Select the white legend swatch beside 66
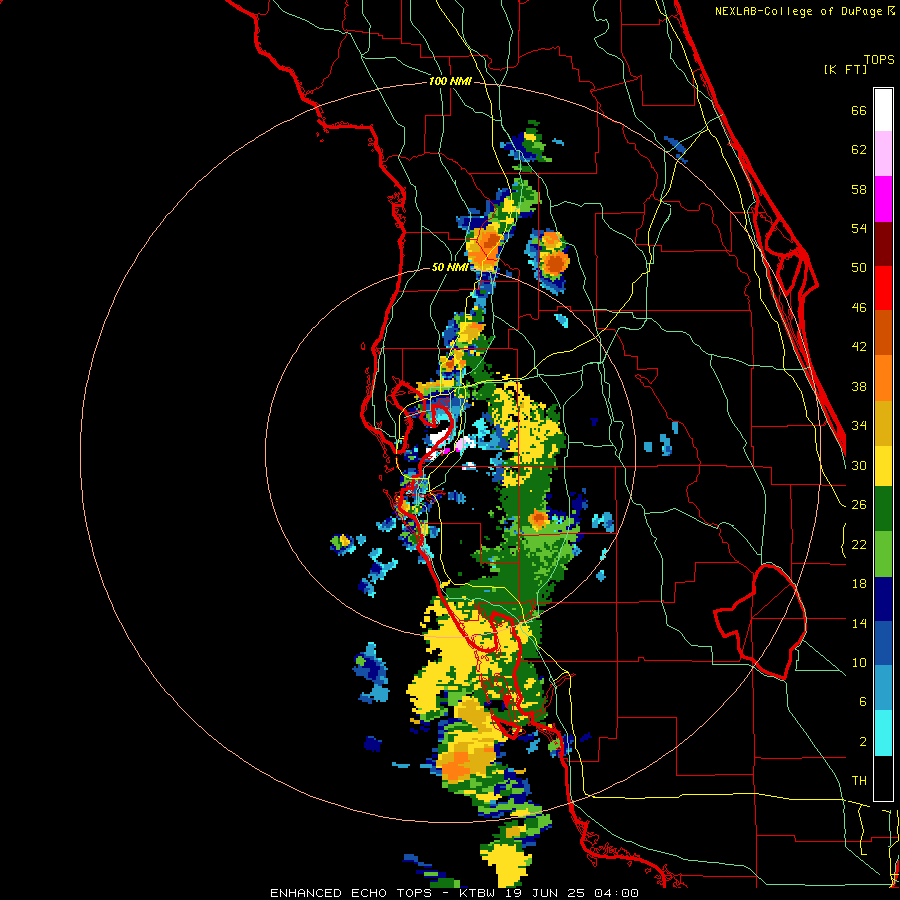The width and height of the screenshot is (900, 900). point(883,110)
